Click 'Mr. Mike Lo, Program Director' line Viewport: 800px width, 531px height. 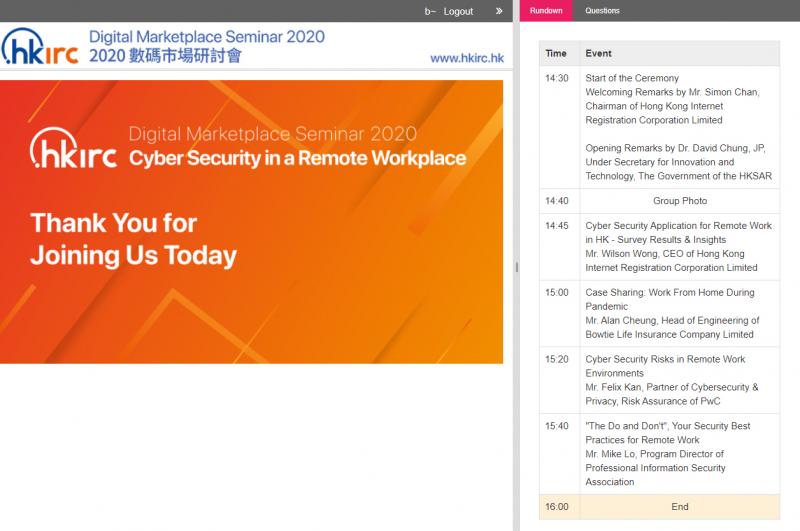pyautogui.click(x=655, y=454)
